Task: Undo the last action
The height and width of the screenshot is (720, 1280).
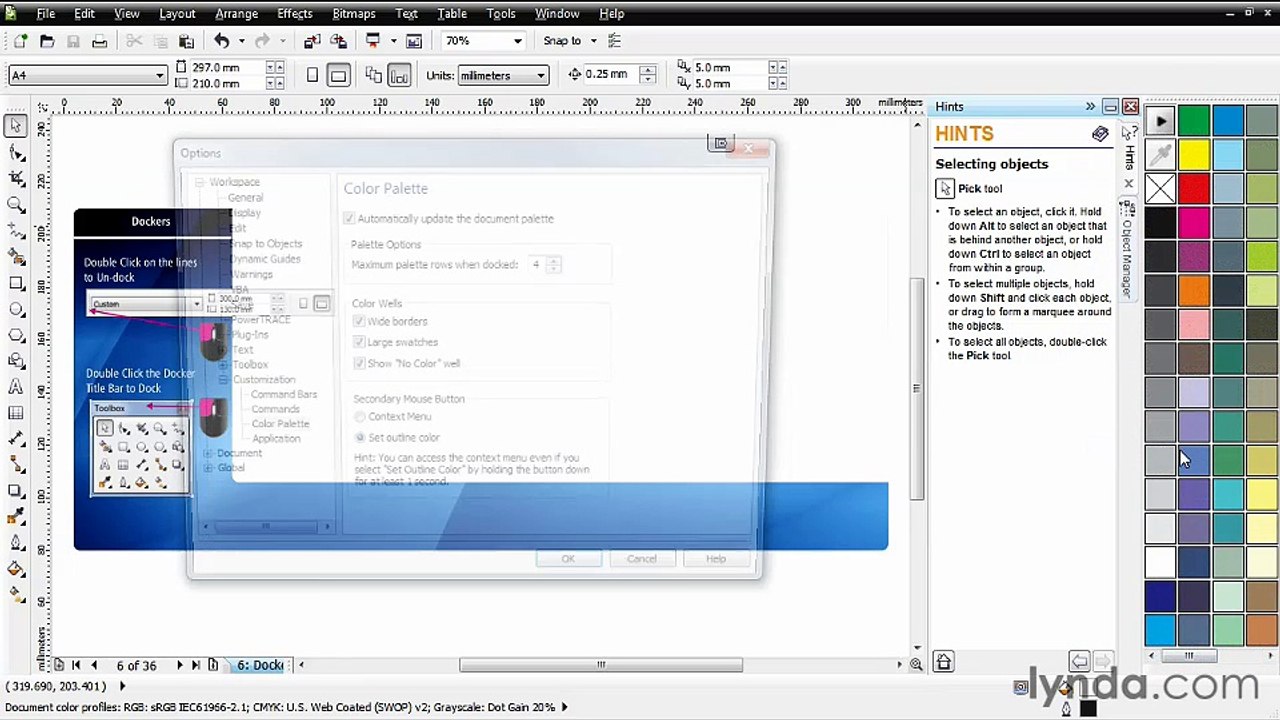Action: pos(222,41)
